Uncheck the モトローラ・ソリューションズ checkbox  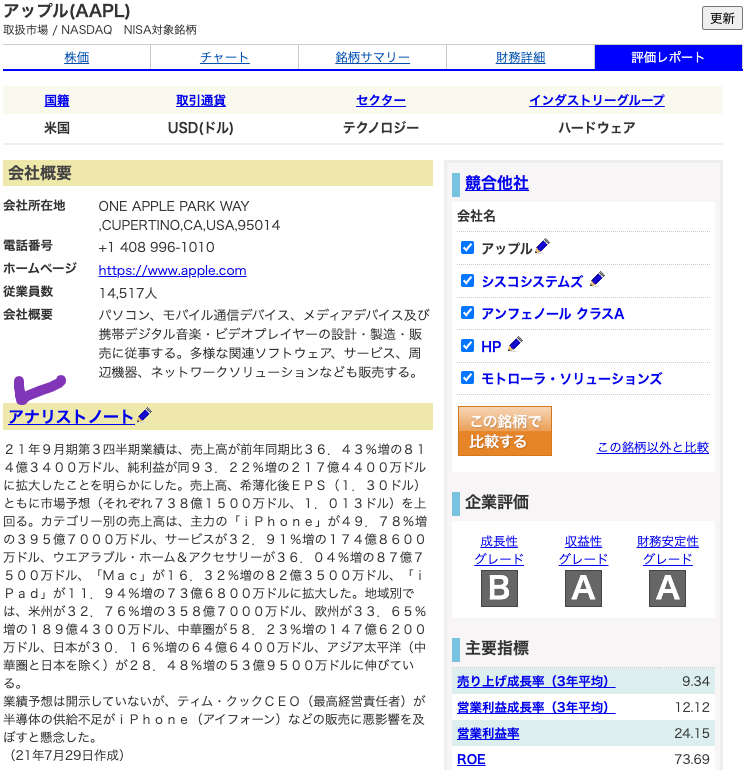click(468, 378)
